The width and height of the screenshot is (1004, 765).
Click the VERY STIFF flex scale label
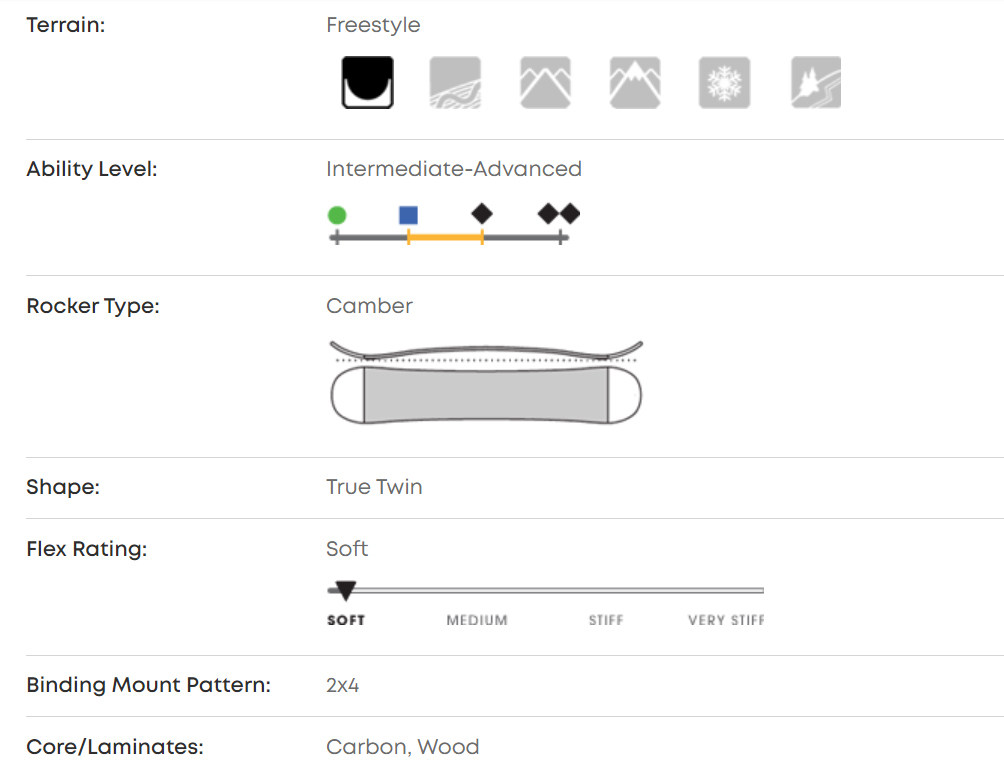[726, 620]
